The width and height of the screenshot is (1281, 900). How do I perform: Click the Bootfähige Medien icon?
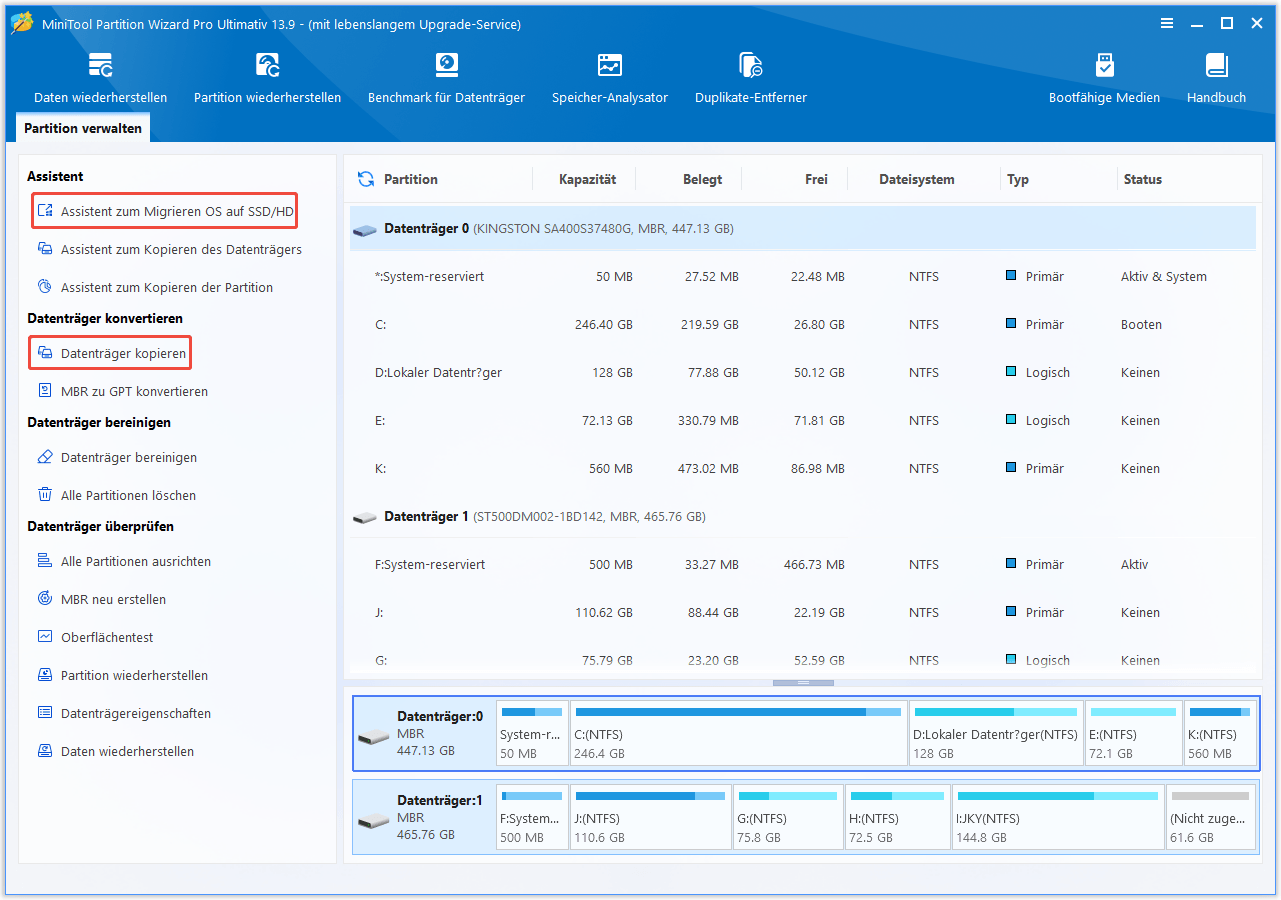[x=1104, y=66]
